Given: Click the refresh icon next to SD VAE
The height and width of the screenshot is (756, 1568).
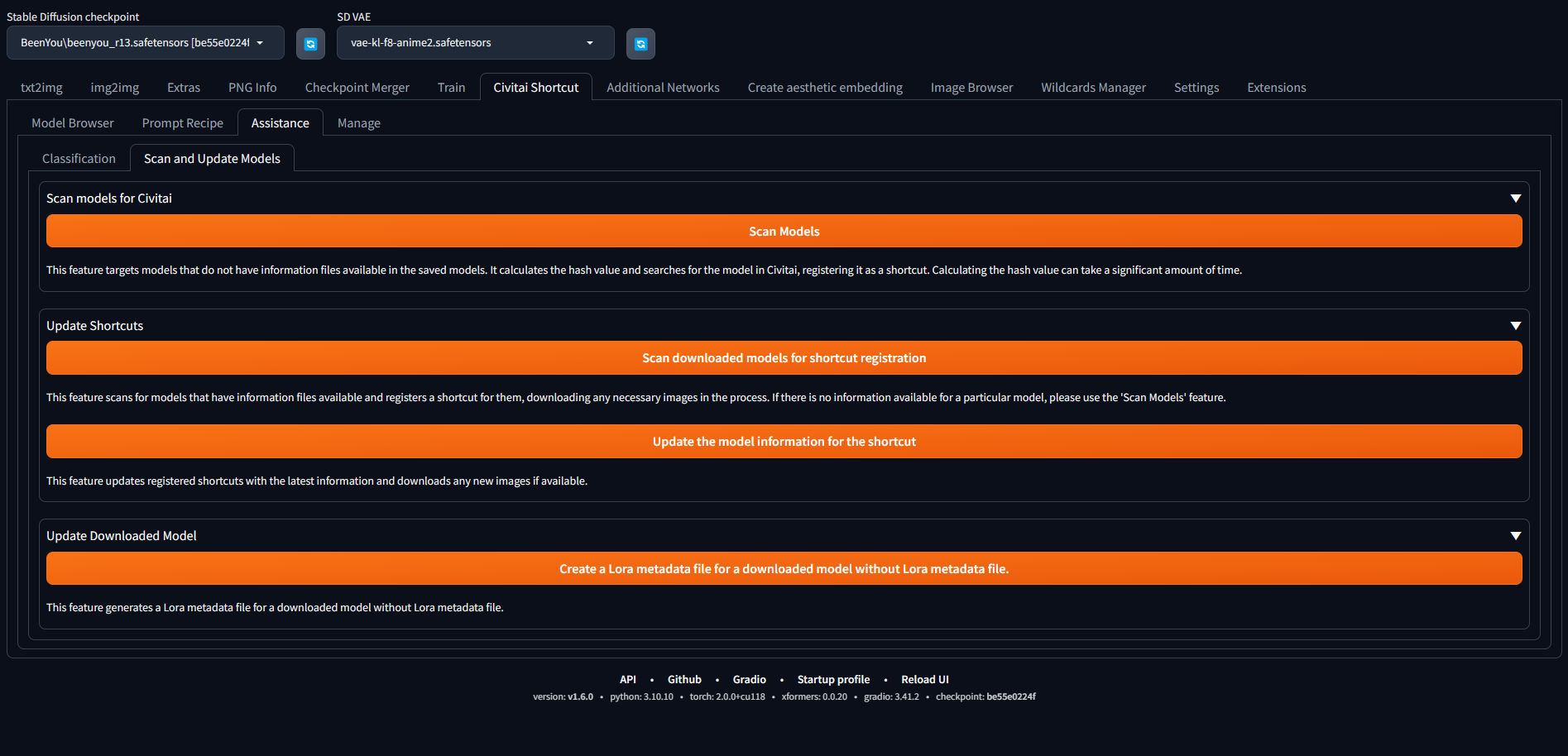Looking at the screenshot, I should pos(640,43).
